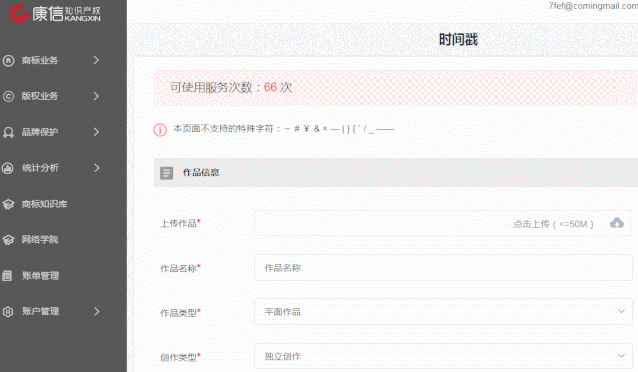The width and height of the screenshot is (638, 372).
Task: Click the 点击上传 upload field
Action: pos(443,223)
